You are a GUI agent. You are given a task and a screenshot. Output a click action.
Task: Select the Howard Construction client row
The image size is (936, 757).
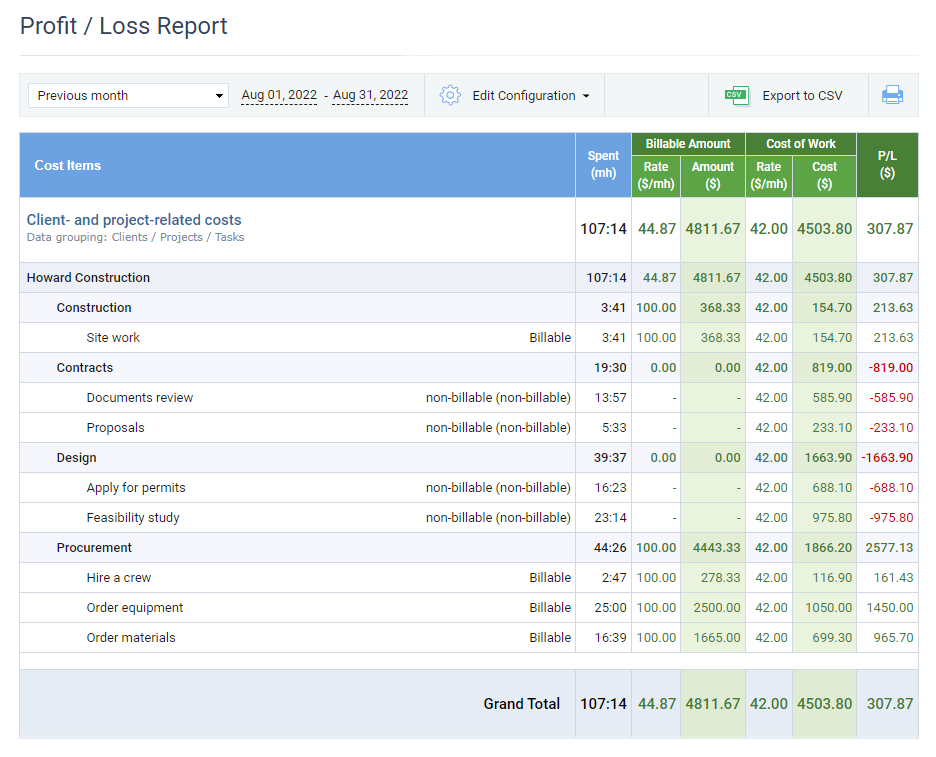point(469,278)
